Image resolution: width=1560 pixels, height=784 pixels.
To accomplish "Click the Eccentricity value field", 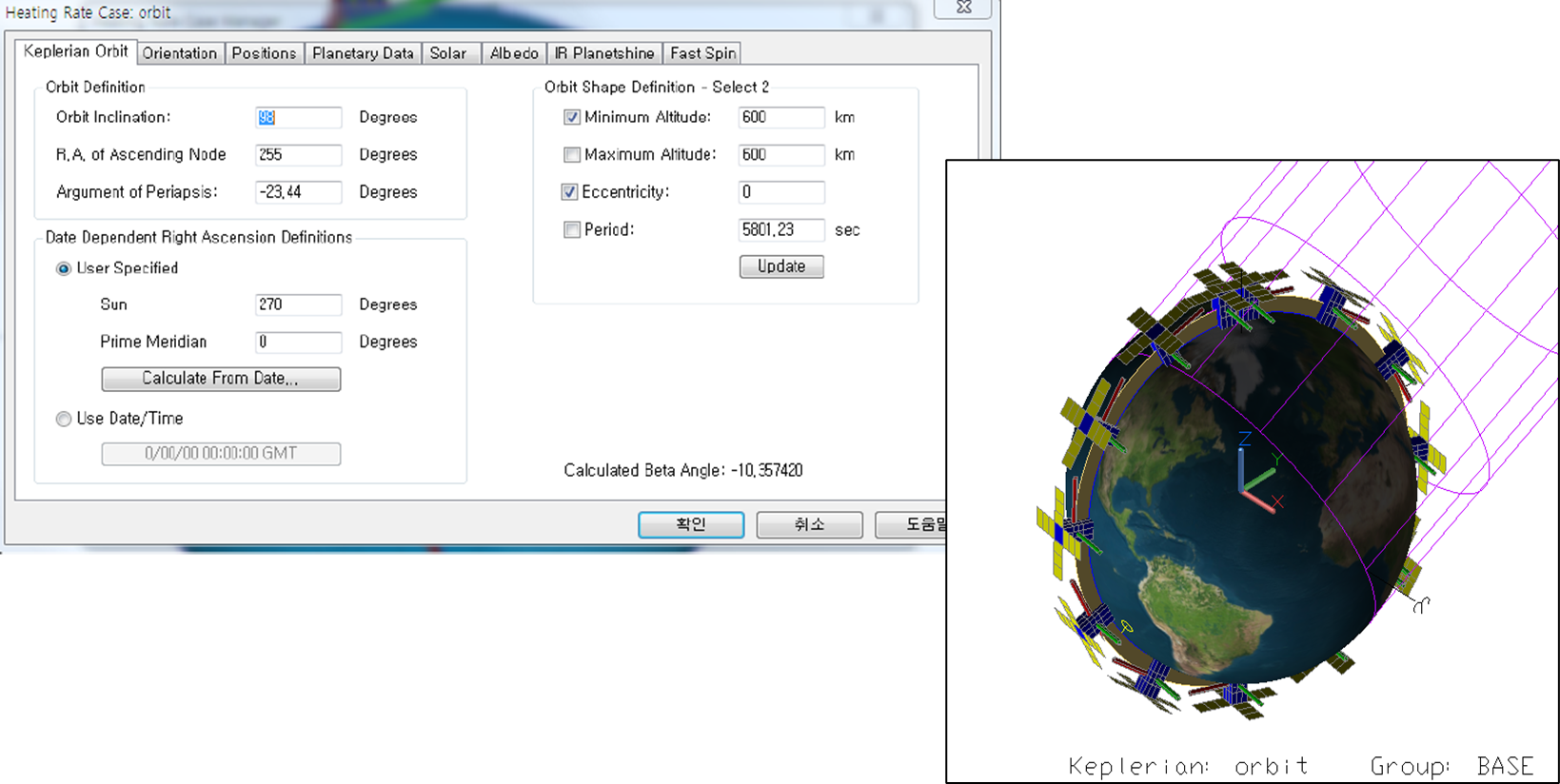I will (781, 192).
